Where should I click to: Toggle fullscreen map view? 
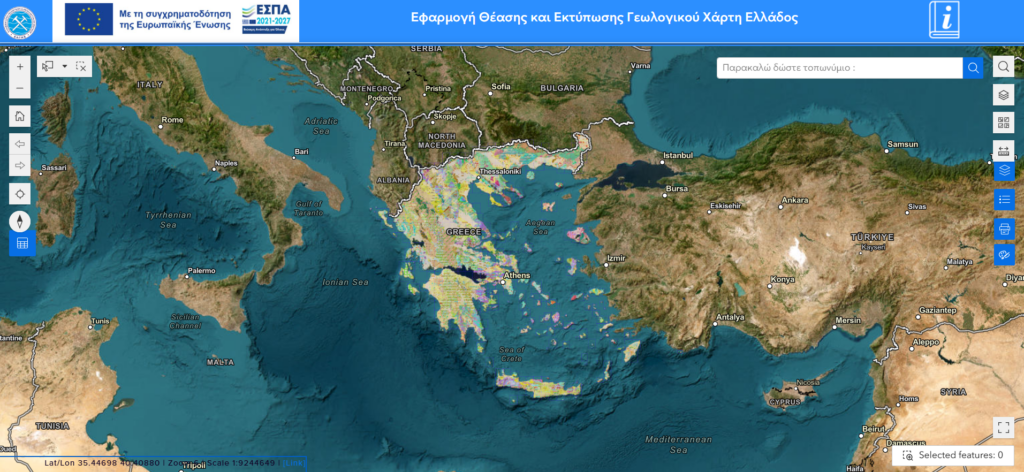1004,428
